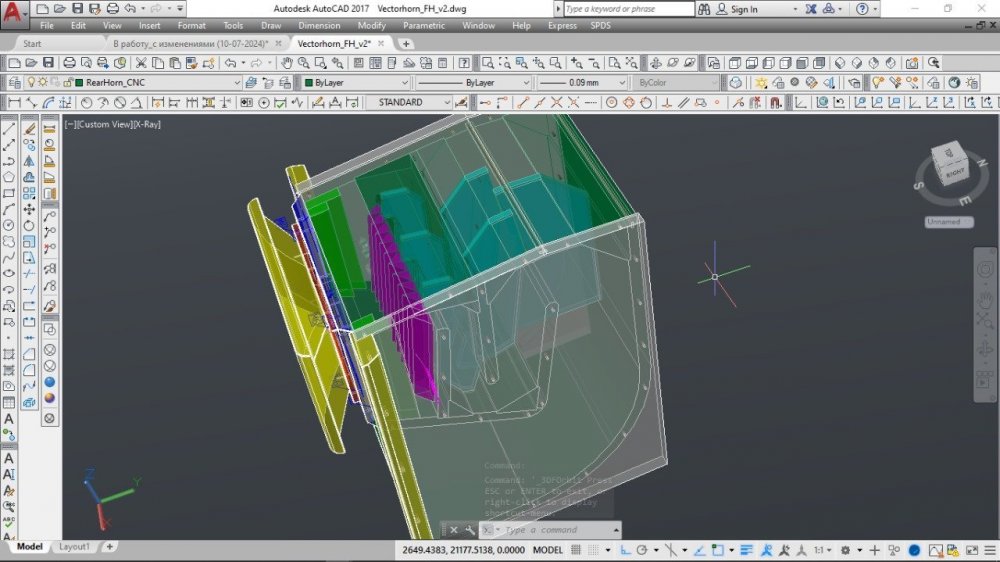Open the 0.09 mm lineweight dropdown
Screen dimensions: 1000x562
(x=620, y=83)
